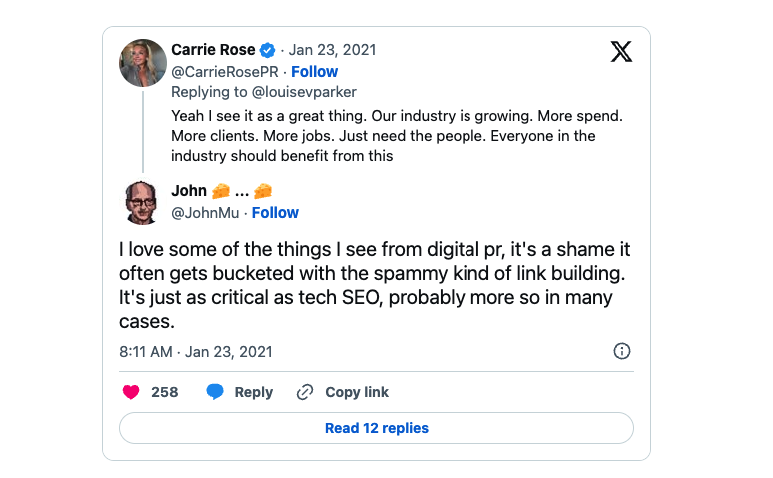Open Carrie Rose's profile picture
Viewport: 773px width, 478px height.
tap(143, 63)
